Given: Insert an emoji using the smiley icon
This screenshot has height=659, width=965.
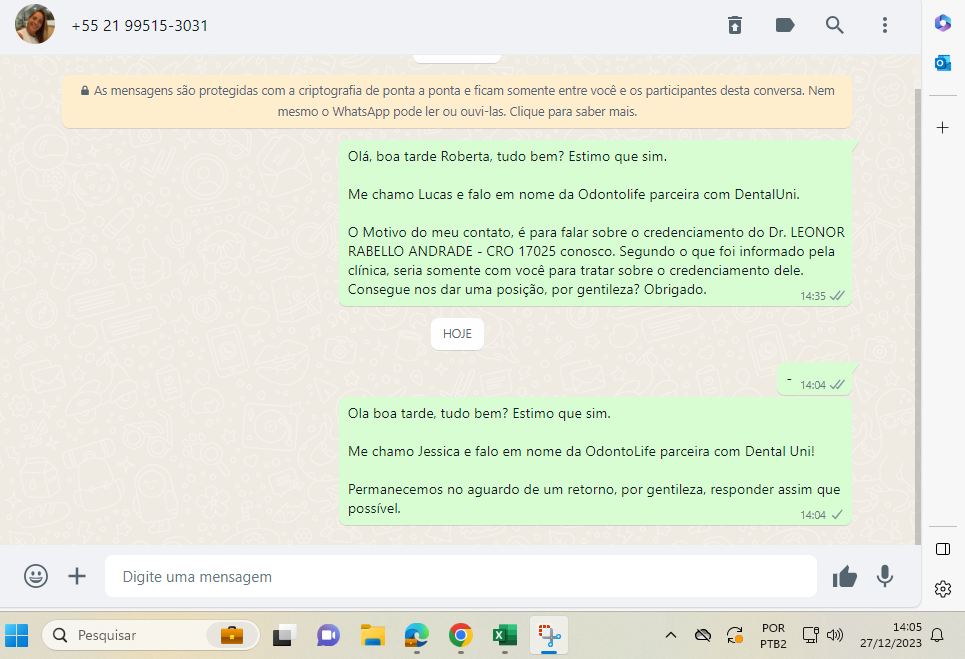Looking at the screenshot, I should click(x=36, y=576).
